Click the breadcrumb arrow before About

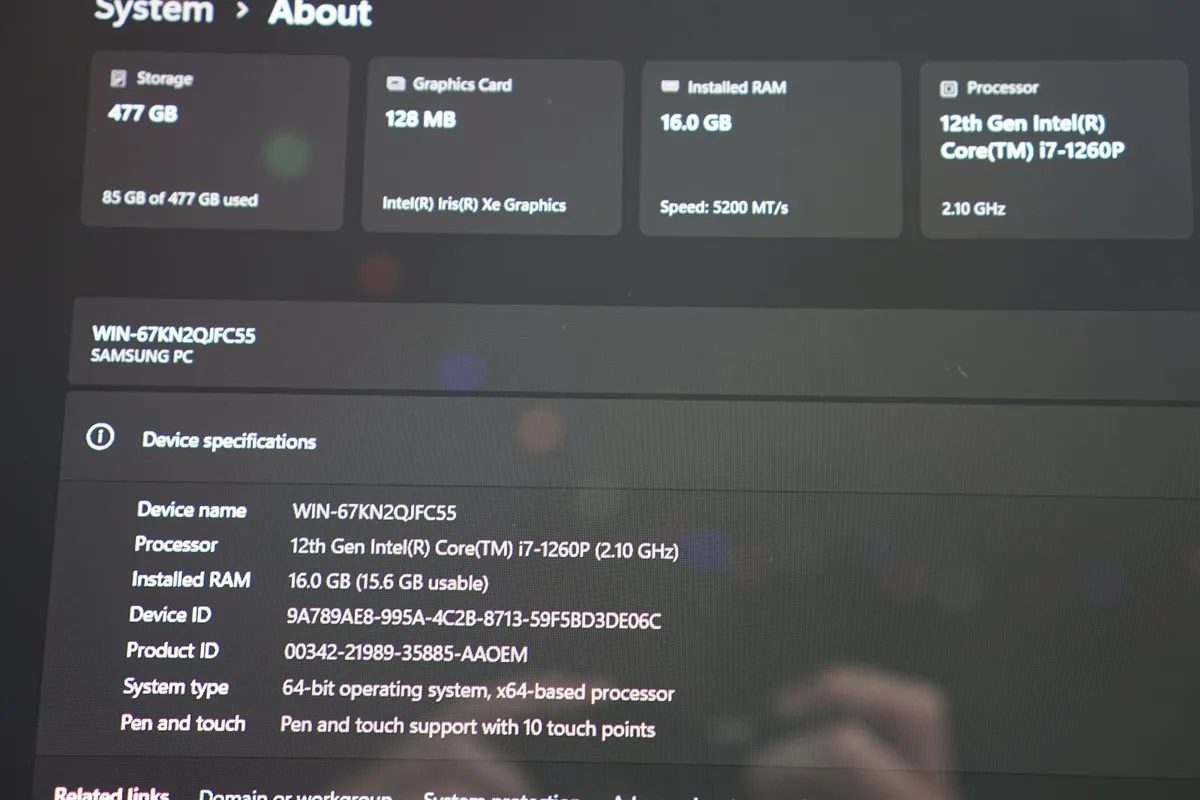(242, 12)
